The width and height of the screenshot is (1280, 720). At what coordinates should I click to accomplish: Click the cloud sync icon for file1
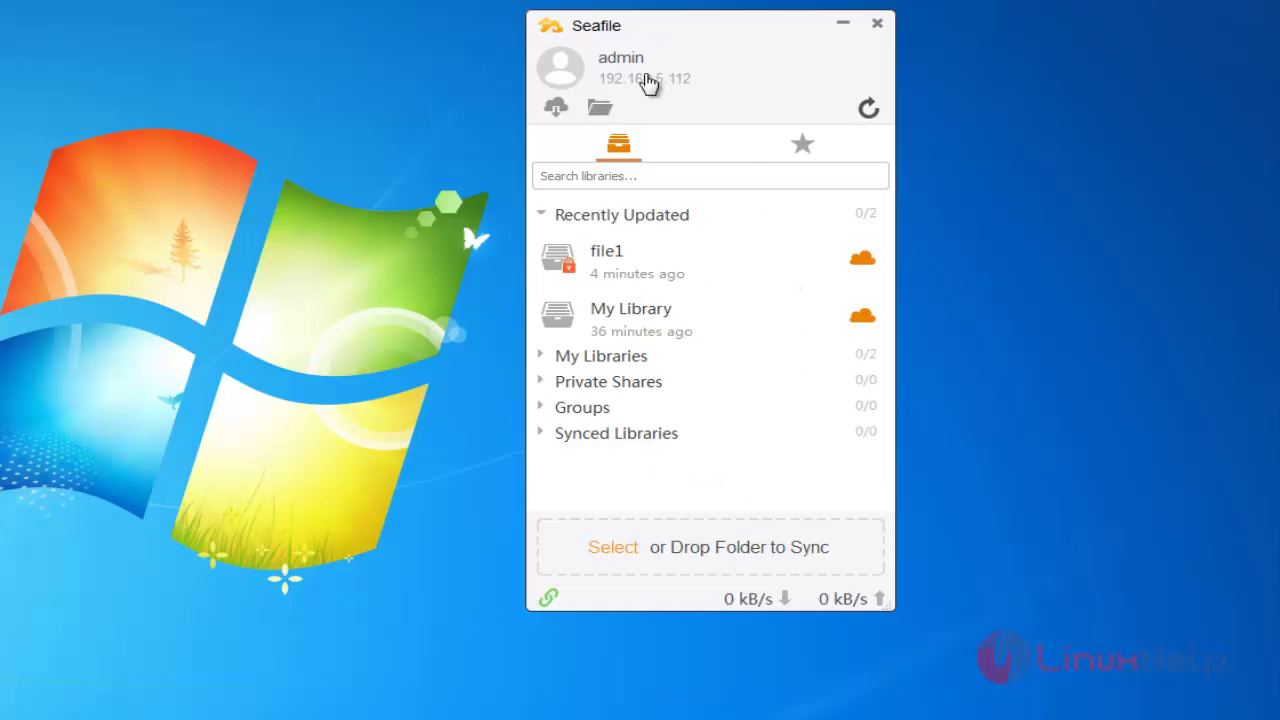point(862,258)
